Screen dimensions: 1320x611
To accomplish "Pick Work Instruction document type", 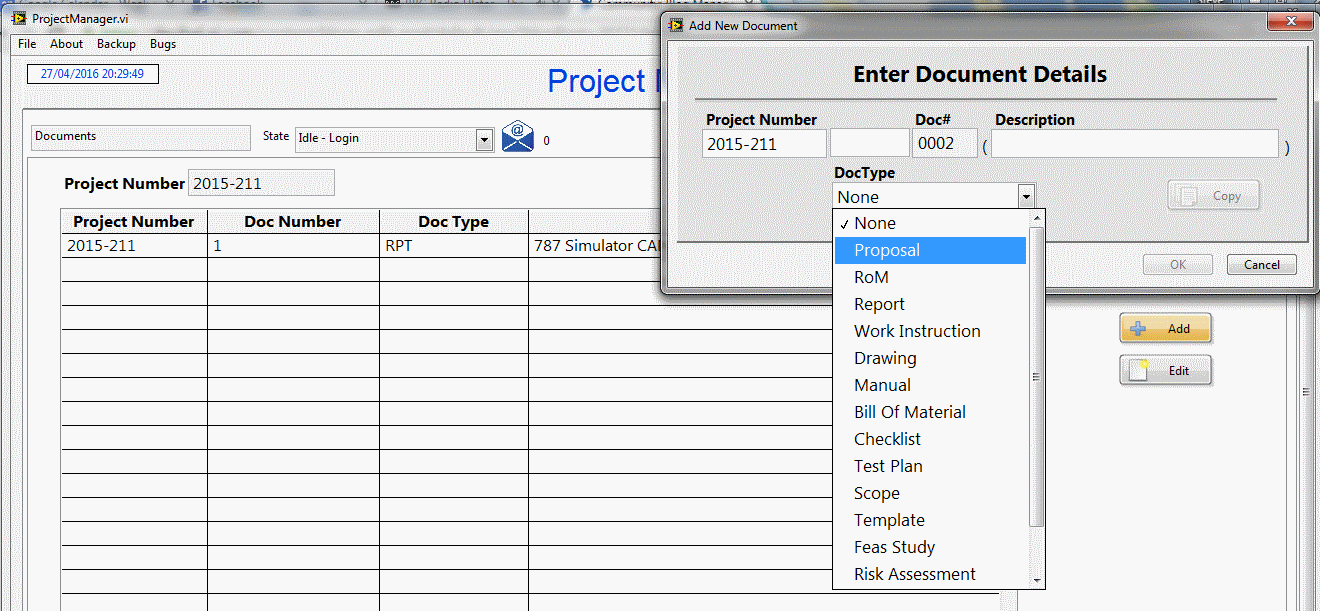I will point(931,331).
